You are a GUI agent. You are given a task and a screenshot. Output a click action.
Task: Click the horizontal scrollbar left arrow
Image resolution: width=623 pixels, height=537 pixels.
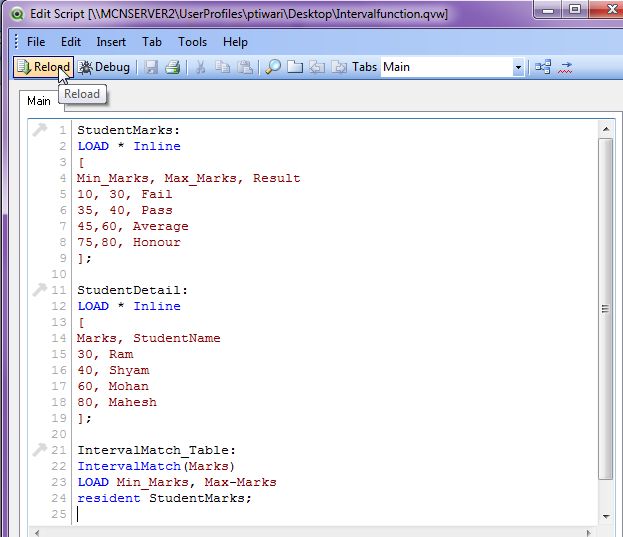(37, 533)
